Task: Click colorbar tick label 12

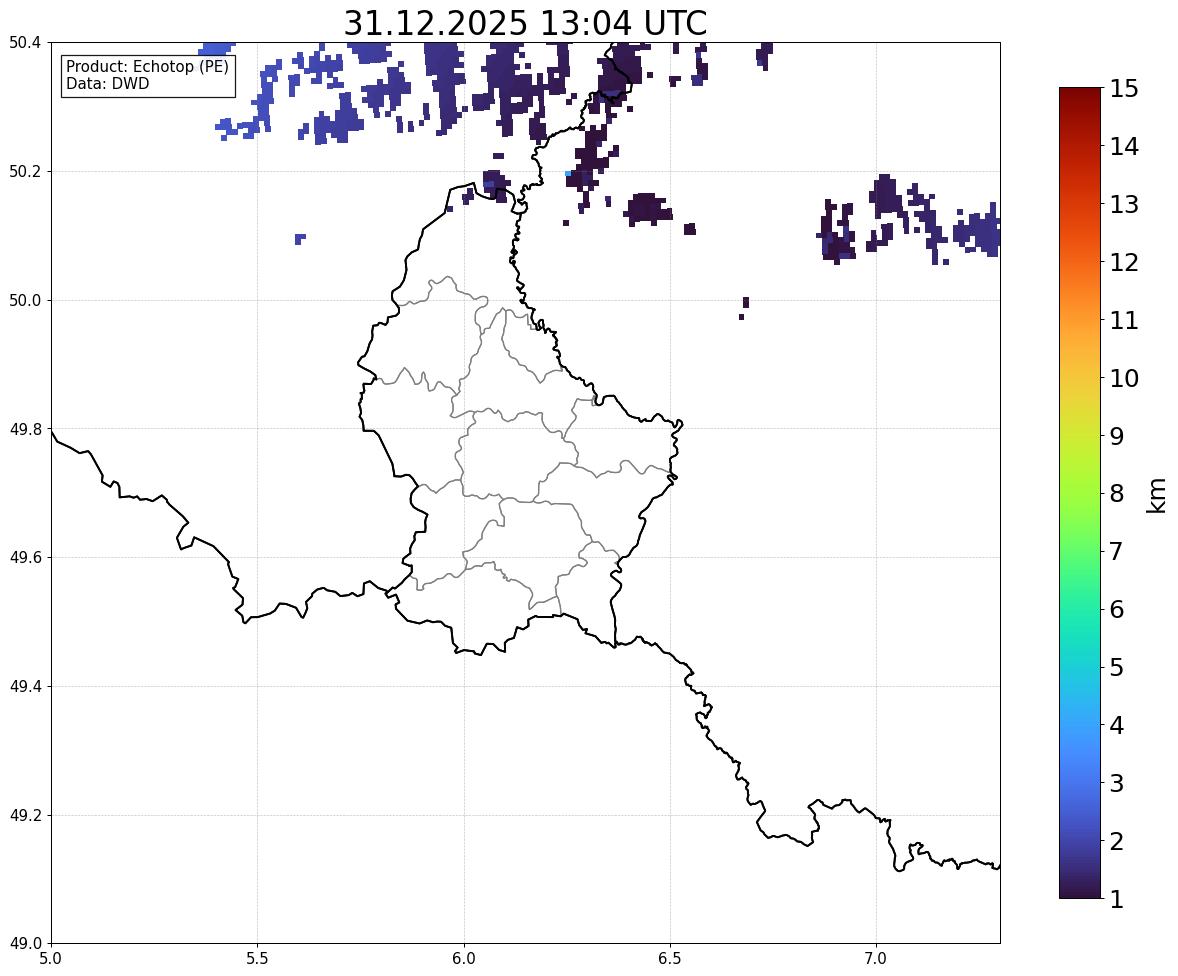Action: 1124,262
